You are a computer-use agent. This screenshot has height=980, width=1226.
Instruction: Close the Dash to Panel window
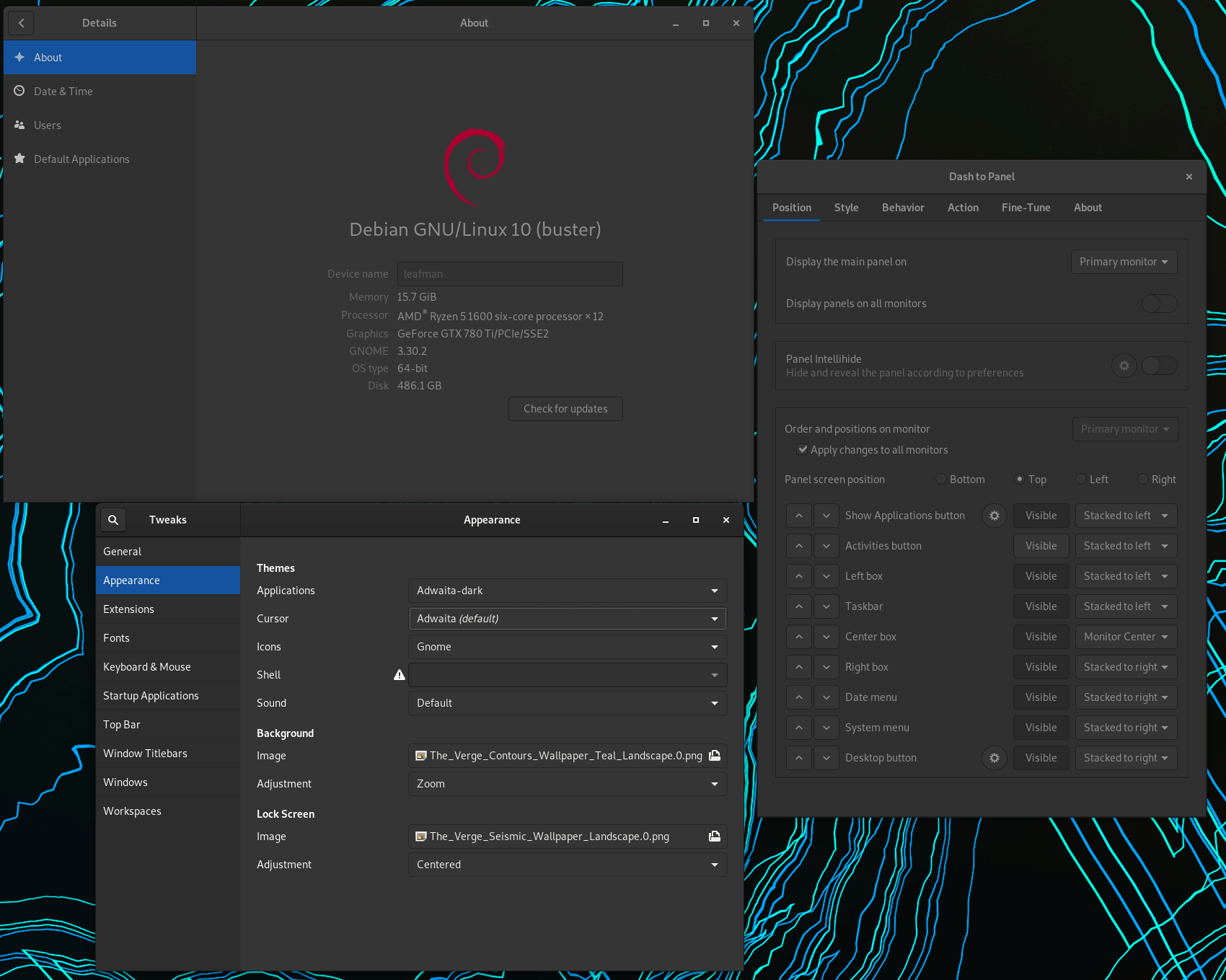[x=1189, y=177]
